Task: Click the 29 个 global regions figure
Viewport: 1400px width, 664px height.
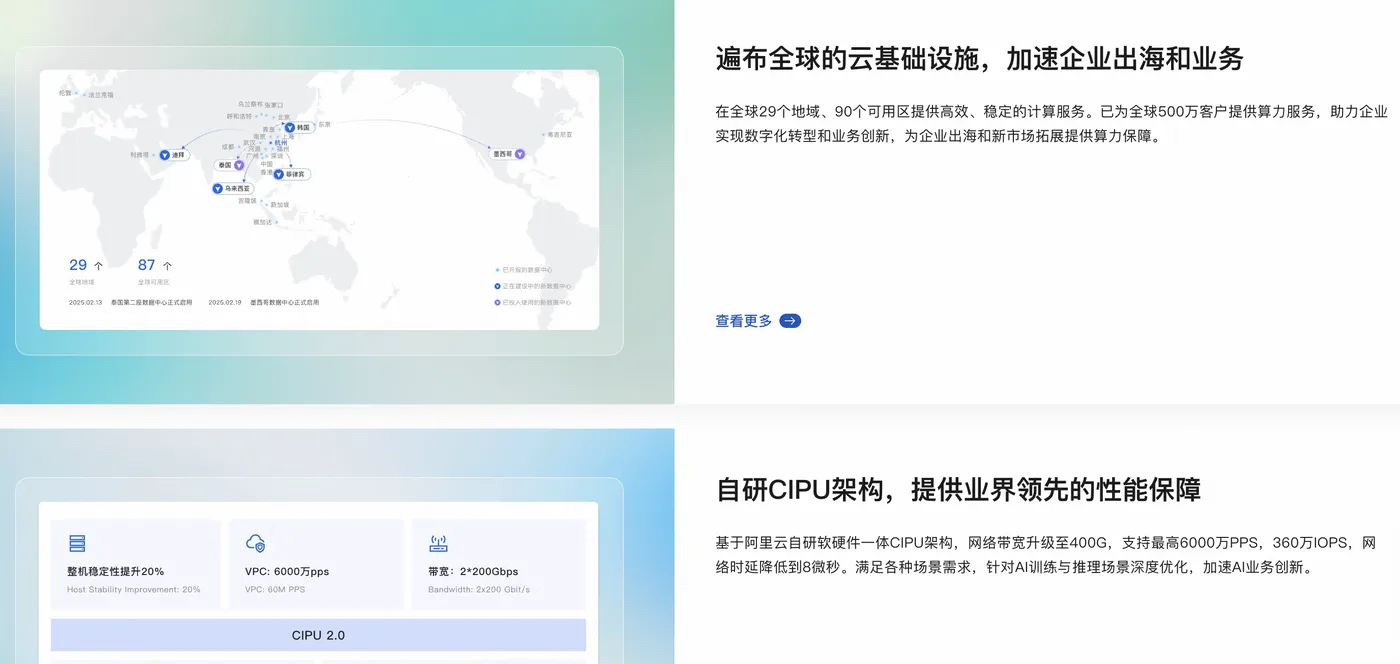Action: [86, 265]
